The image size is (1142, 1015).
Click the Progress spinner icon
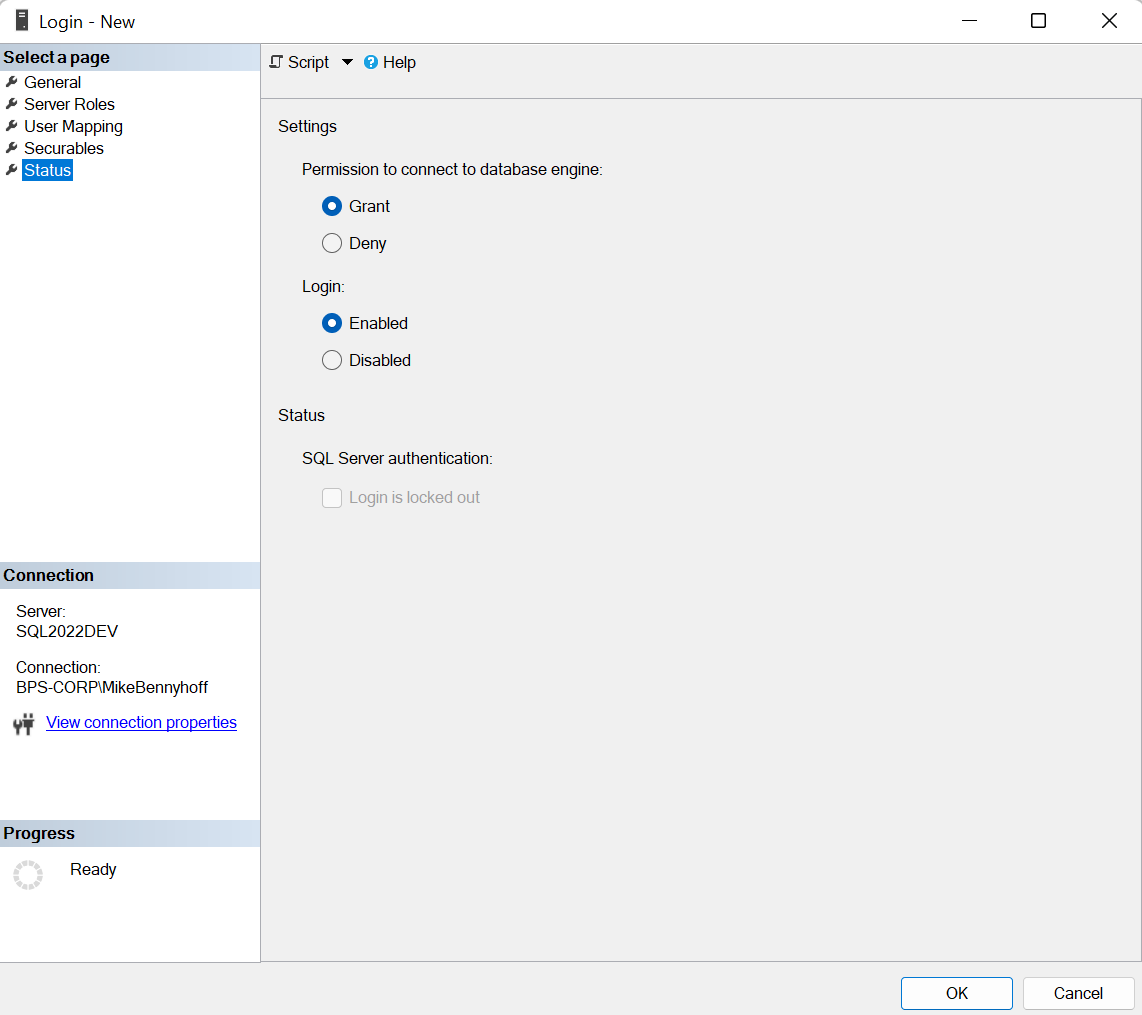coord(28,874)
